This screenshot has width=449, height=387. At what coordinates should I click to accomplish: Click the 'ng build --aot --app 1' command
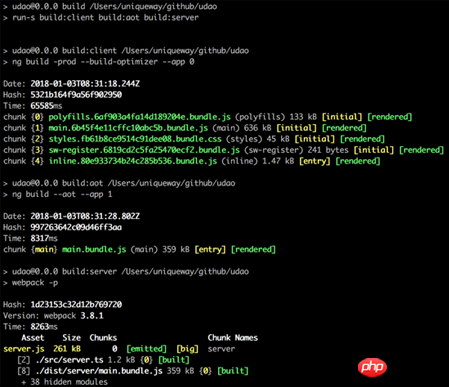(62, 194)
